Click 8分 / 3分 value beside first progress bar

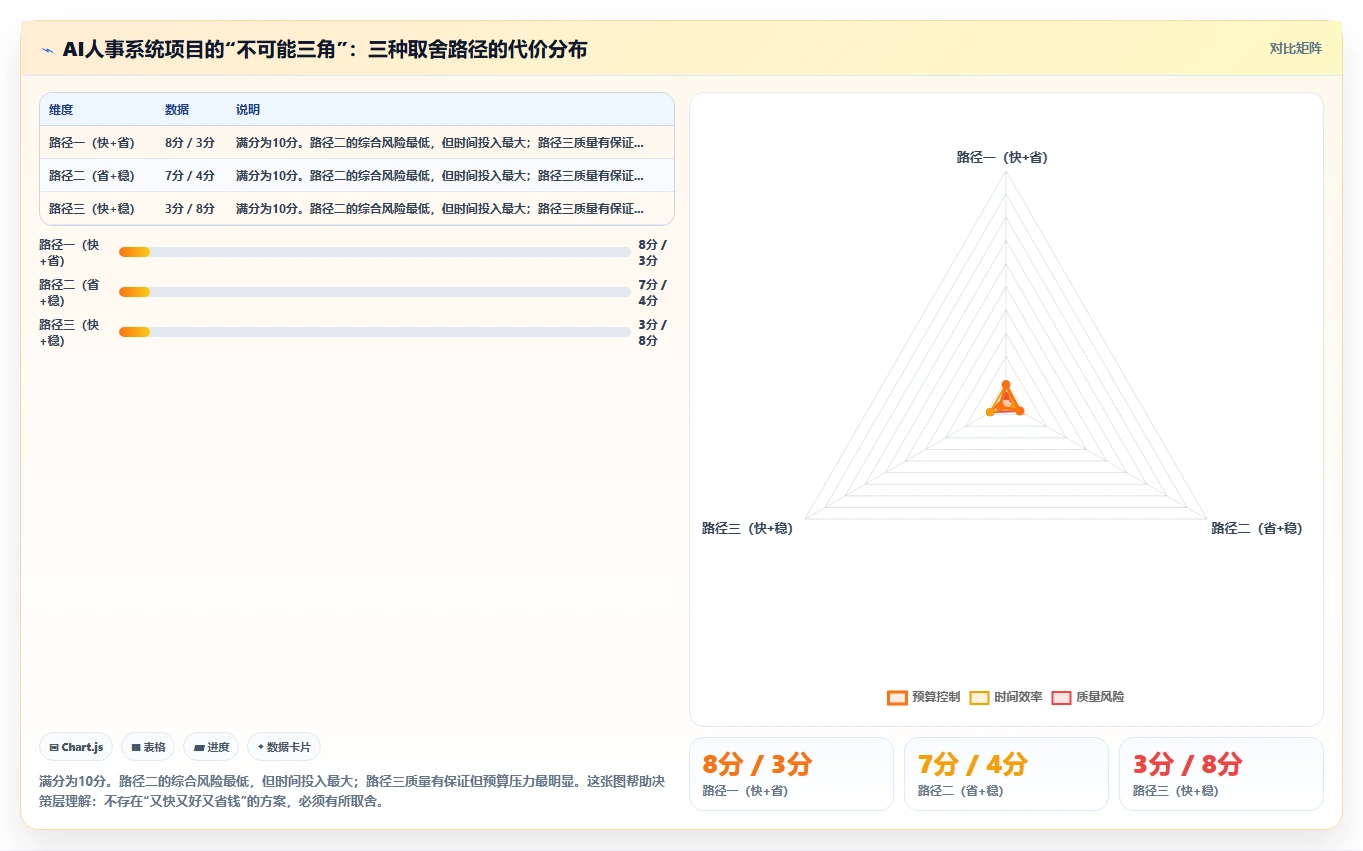pos(652,252)
